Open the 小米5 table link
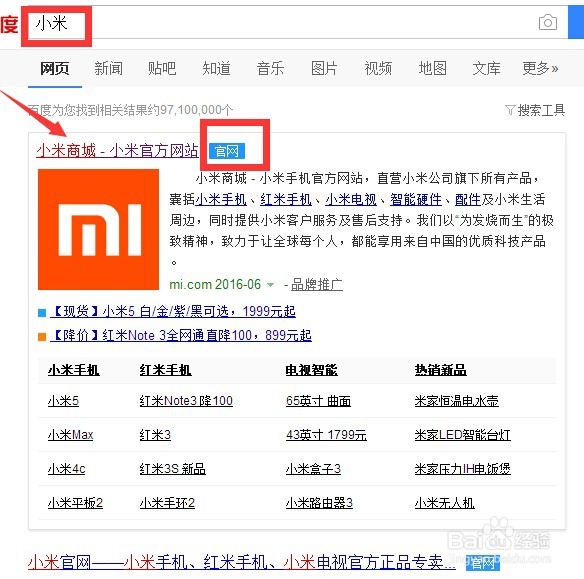This screenshot has height=579, width=584. (x=63, y=401)
